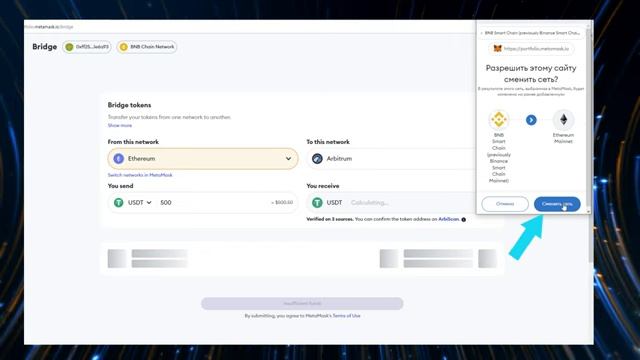
Task: Click the greyed-out submit button
Action: coord(302,303)
